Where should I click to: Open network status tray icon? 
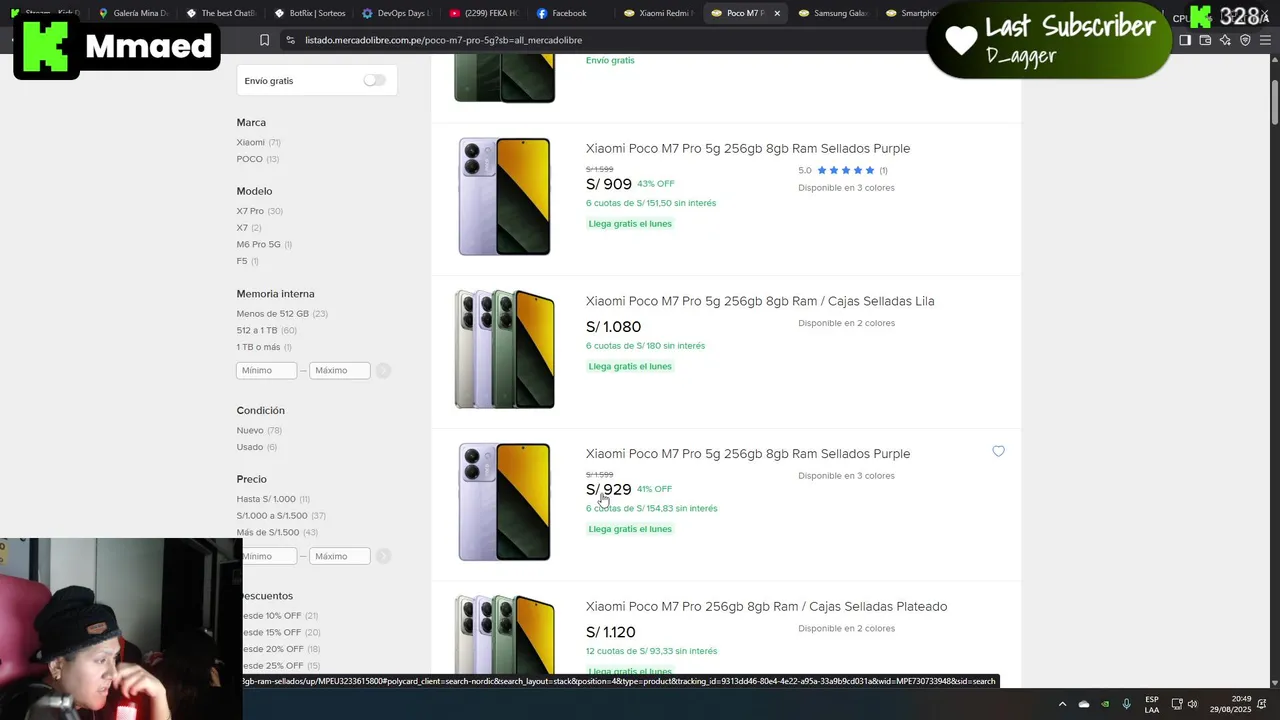click(x=1177, y=704)
